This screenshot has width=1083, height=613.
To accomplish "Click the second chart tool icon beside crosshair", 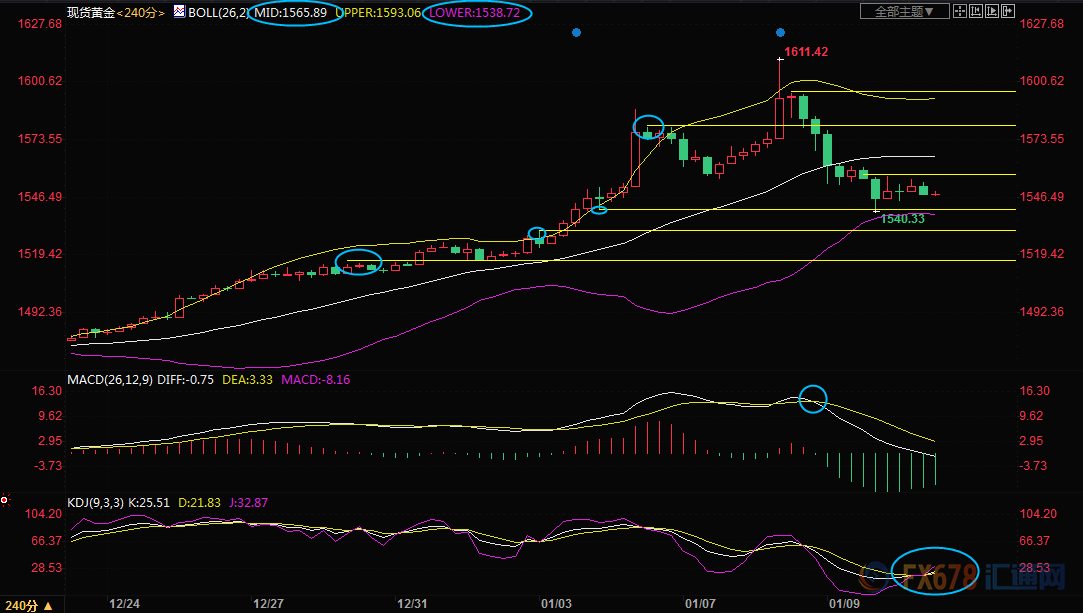I will (x=974, y=12).
